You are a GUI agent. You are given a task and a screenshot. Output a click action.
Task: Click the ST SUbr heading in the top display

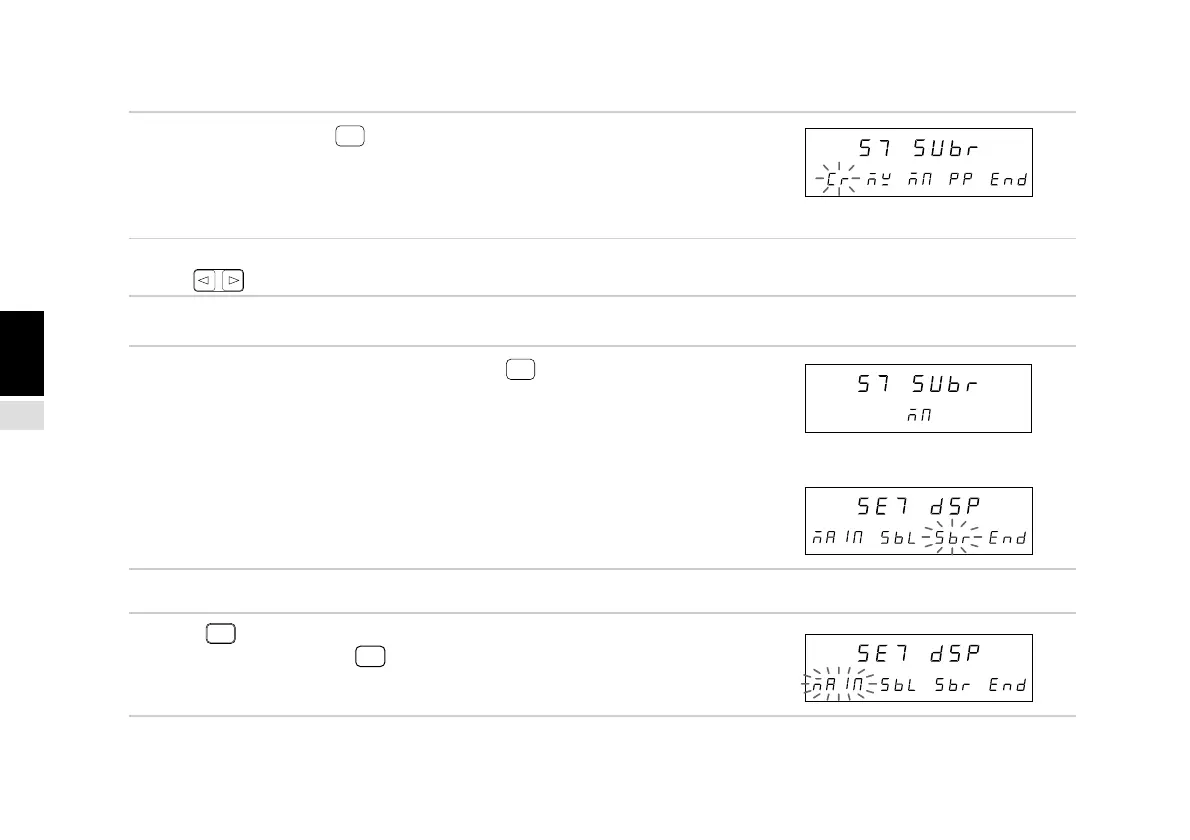[919, 150]
